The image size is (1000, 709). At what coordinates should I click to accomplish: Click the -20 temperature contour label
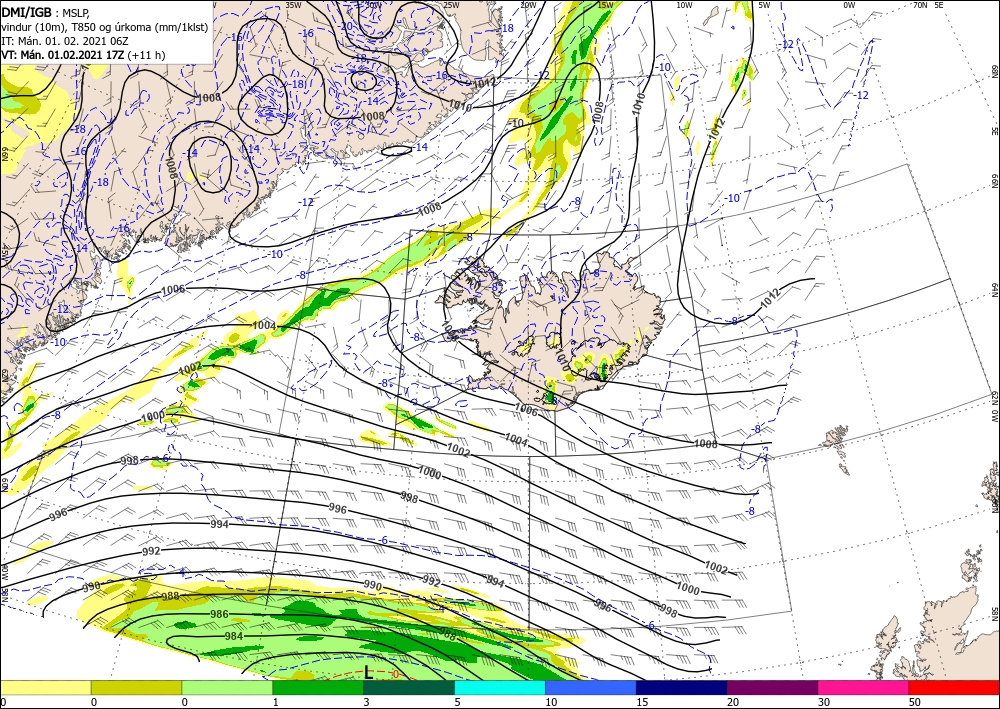coord(346,26)
